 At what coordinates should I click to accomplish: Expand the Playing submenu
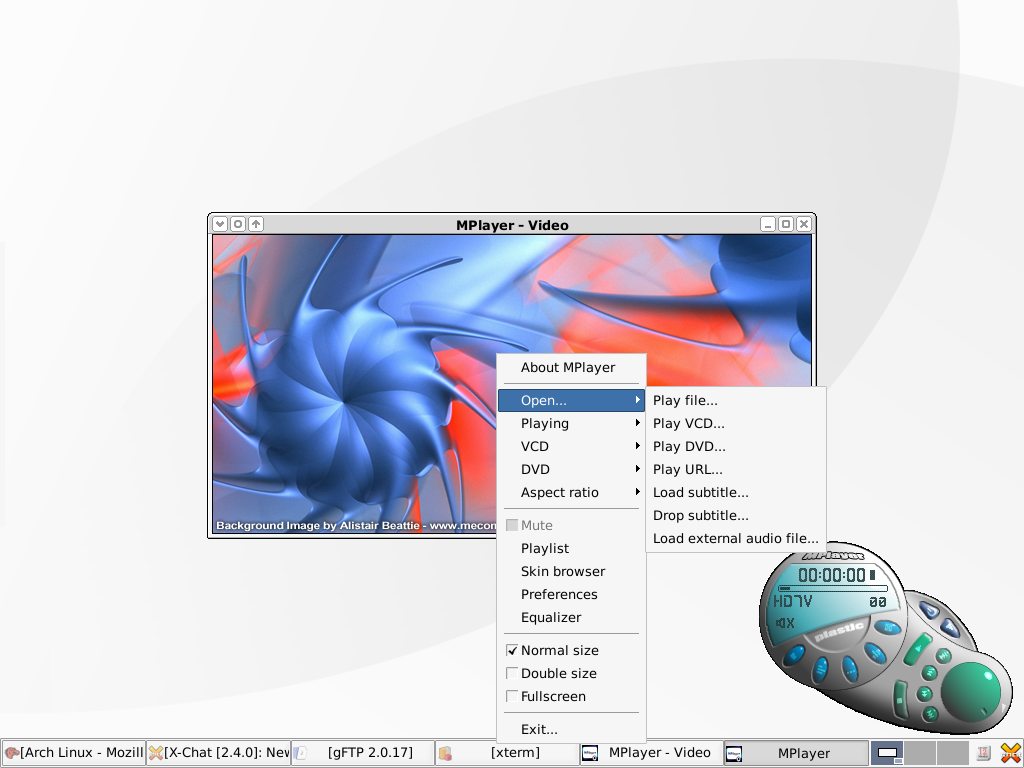pos(545,423)
